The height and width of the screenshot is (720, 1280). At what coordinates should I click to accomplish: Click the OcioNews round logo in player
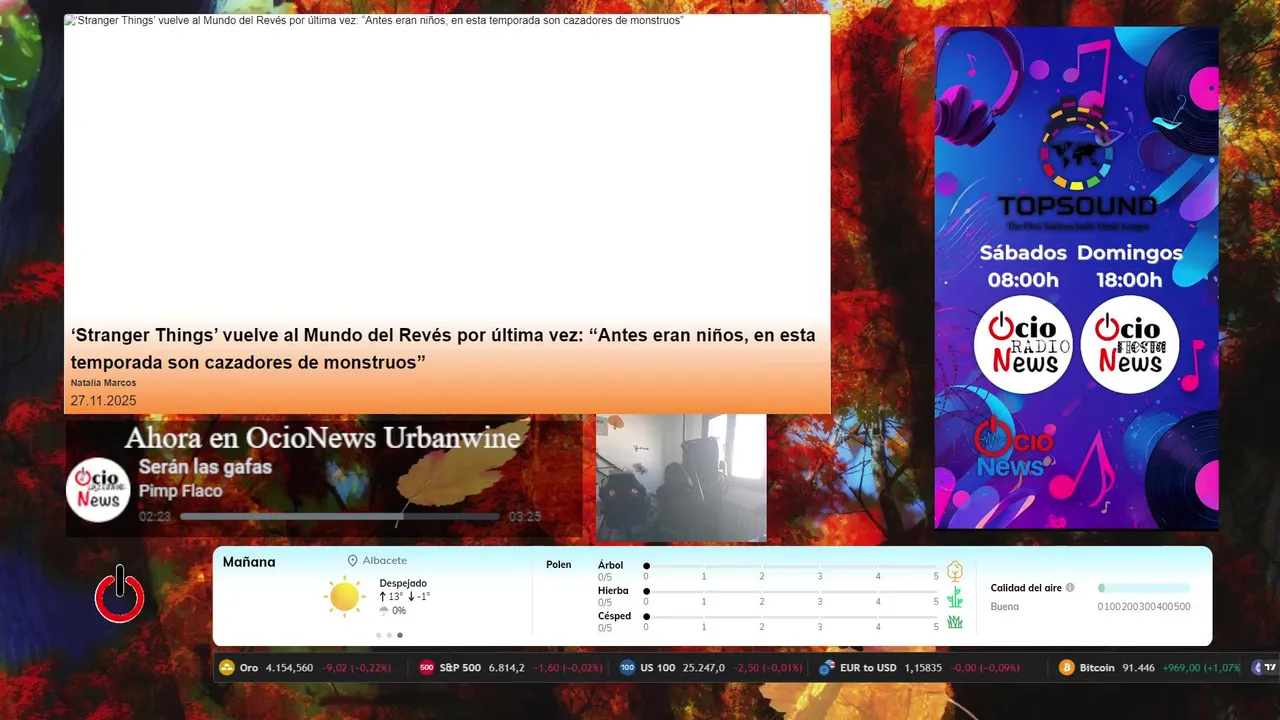point(98,489)
